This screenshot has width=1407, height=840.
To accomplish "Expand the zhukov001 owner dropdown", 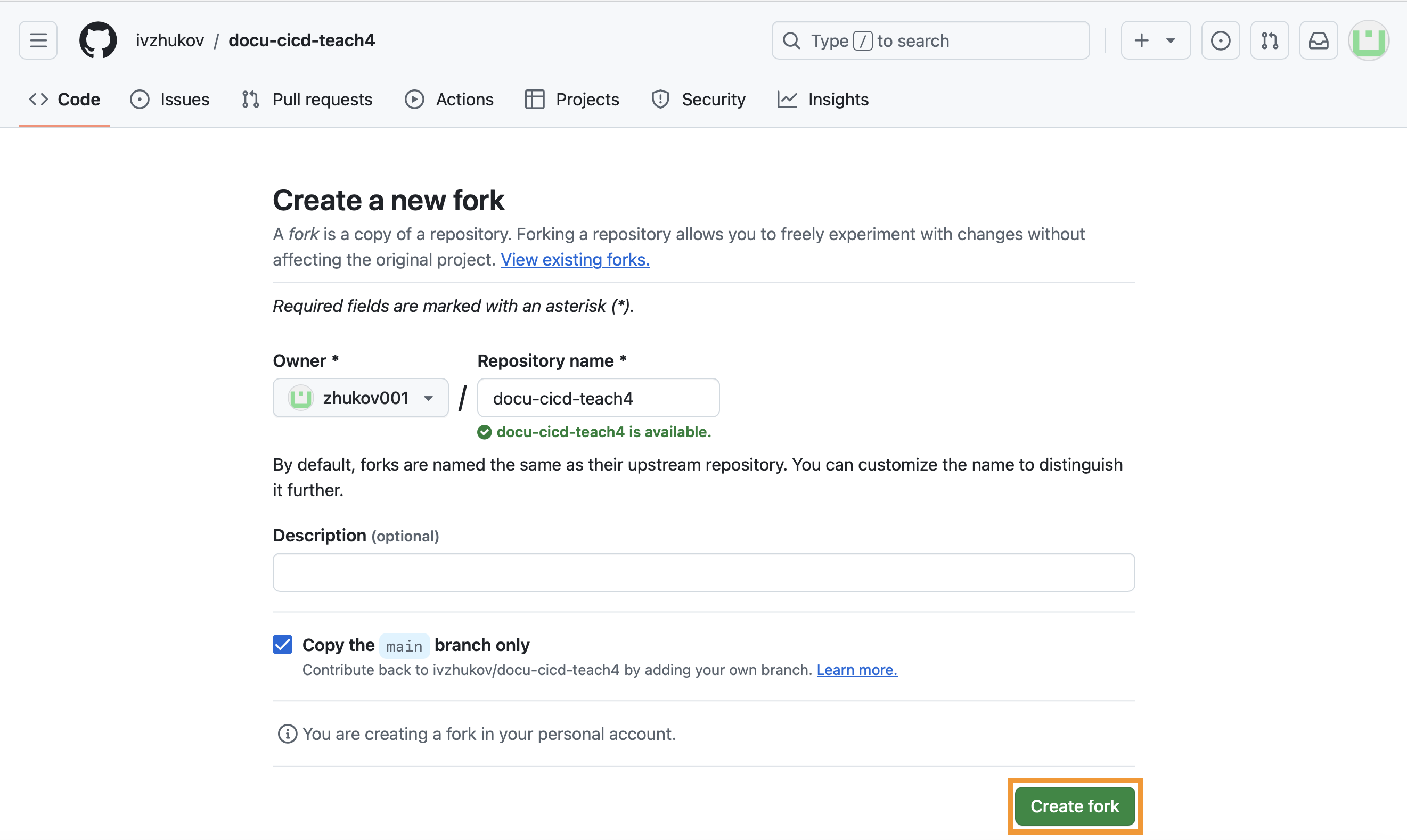I will [x=361, y=398].
